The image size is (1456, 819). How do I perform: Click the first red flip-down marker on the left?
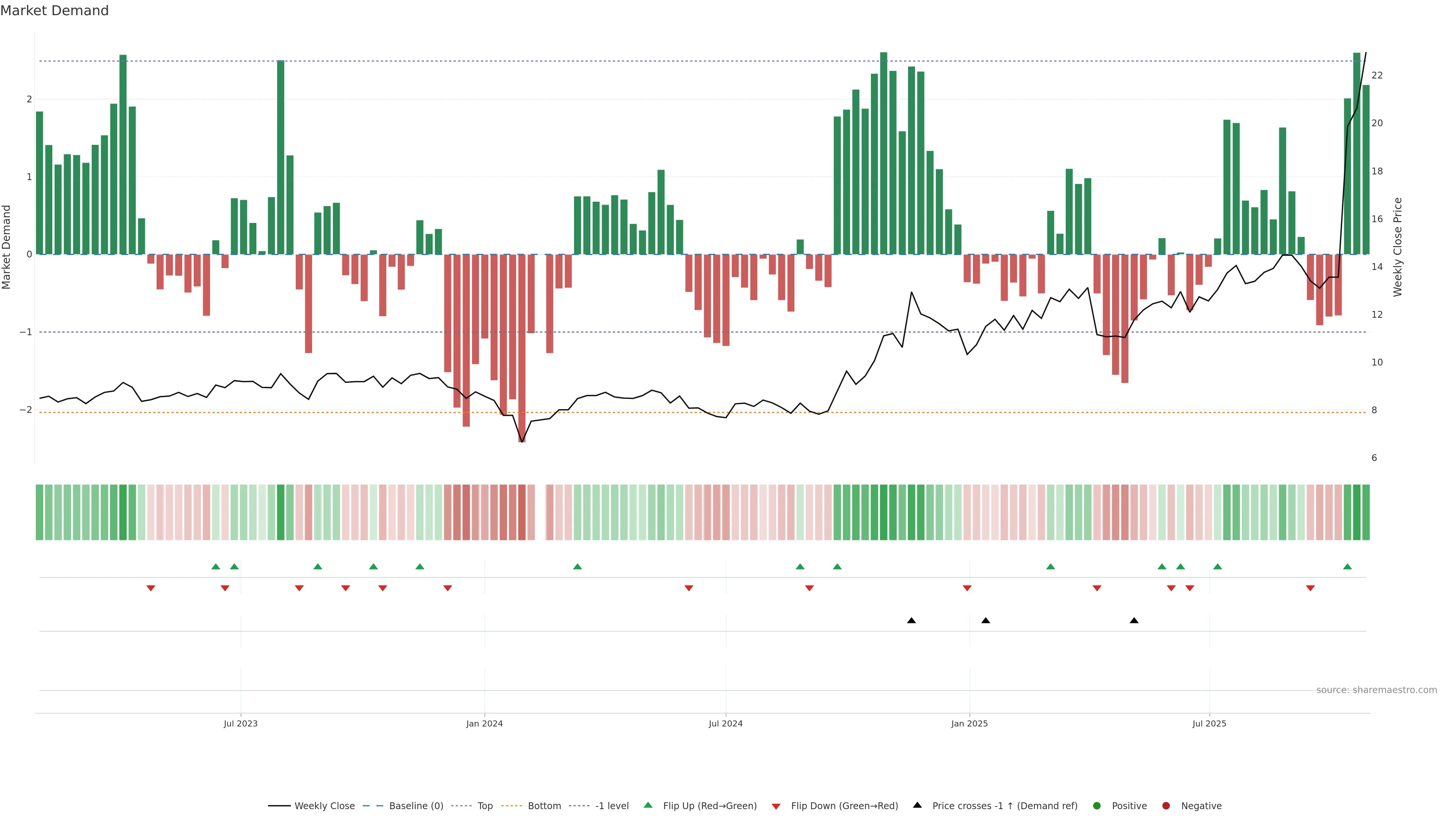[x=151, y=588]
